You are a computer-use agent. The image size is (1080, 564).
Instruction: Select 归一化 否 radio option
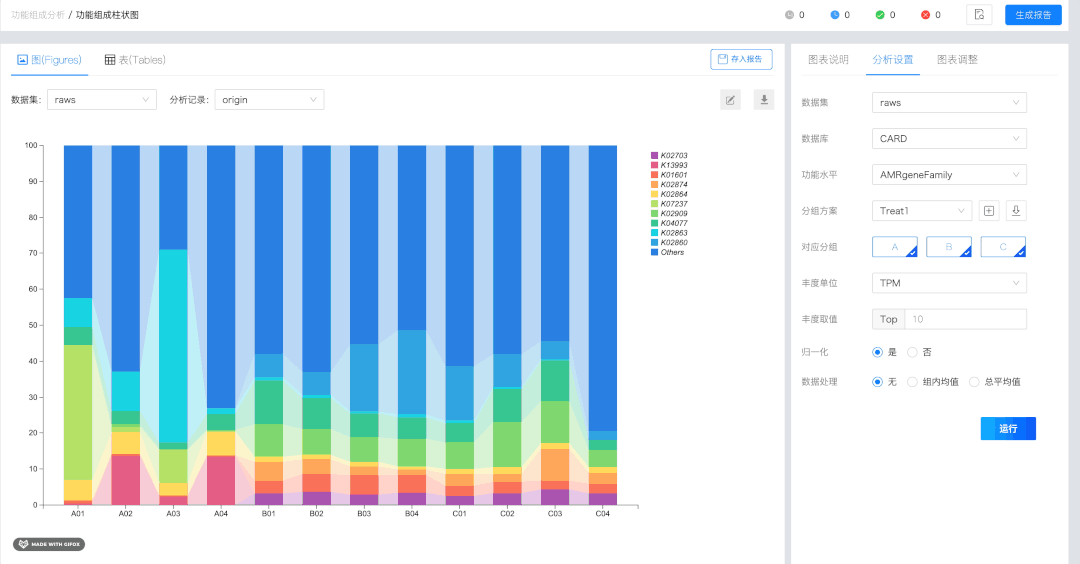point(912,352)
